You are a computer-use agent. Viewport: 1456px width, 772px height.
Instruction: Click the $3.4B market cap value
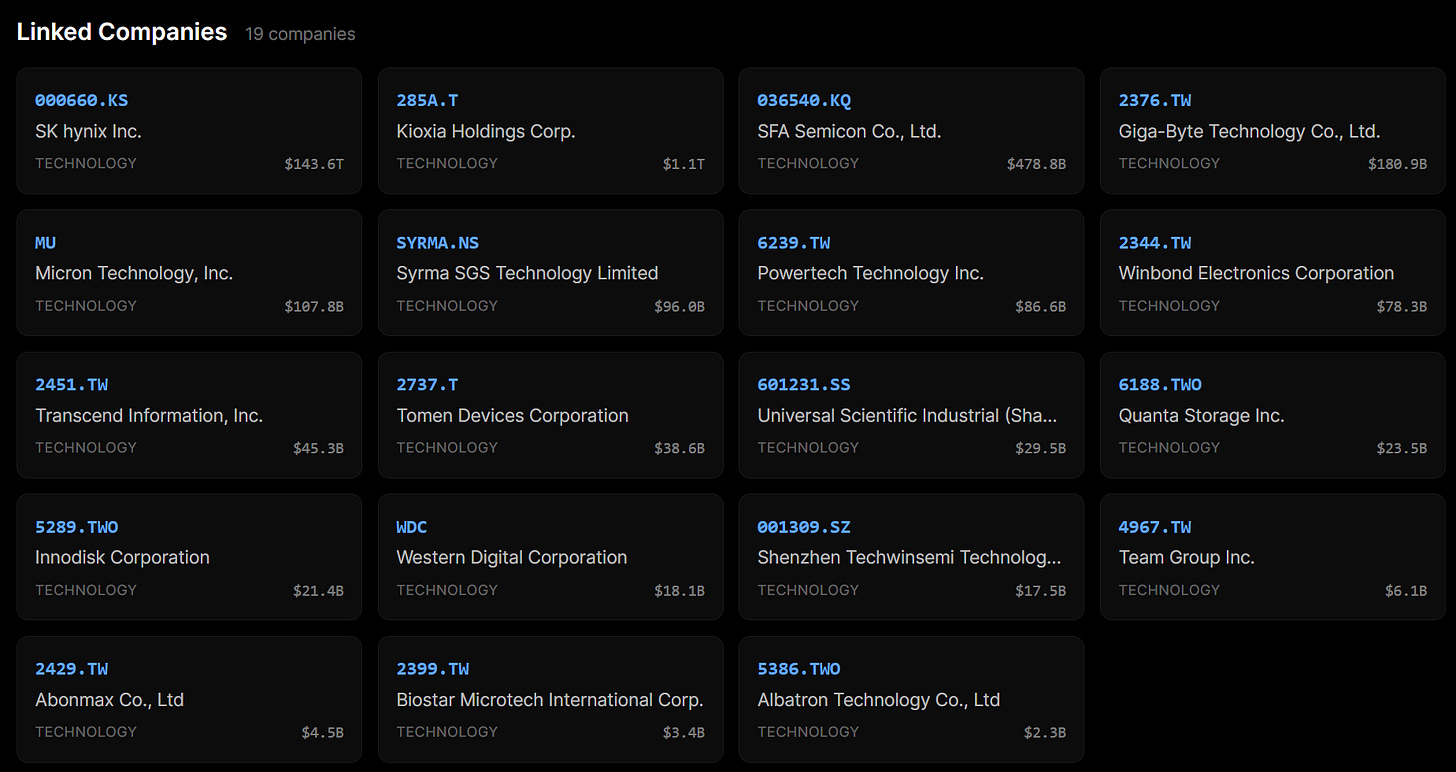[684, 733]
